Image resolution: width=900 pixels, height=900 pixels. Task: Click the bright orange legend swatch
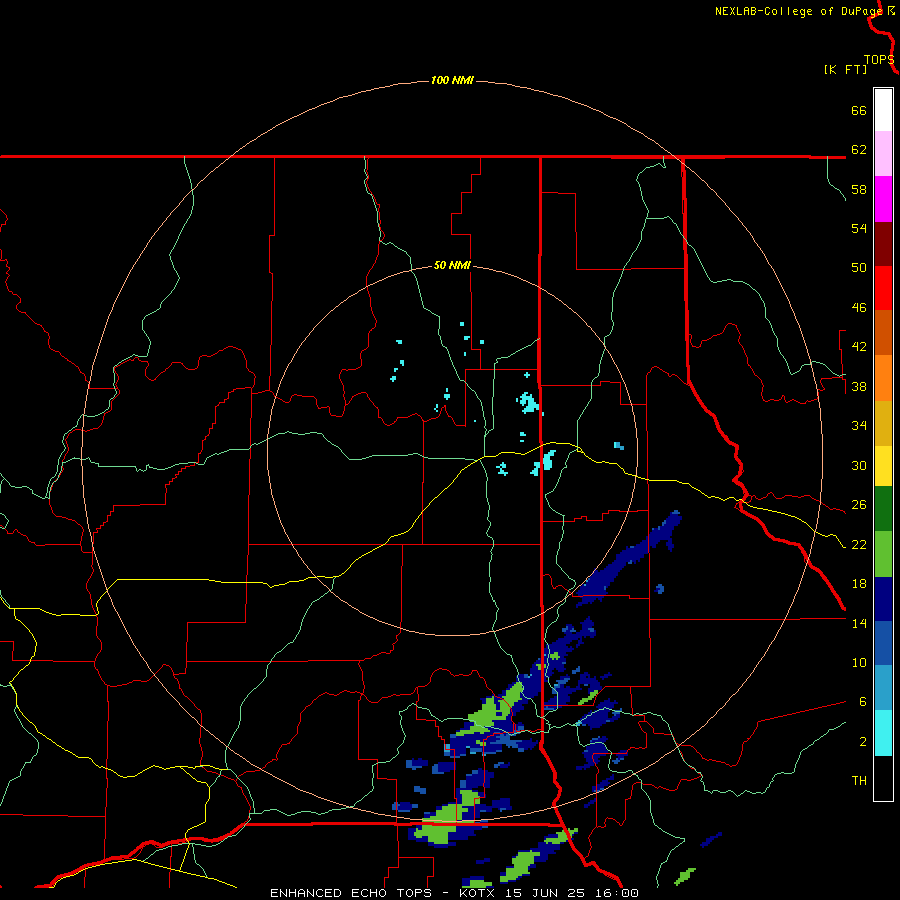883,378
